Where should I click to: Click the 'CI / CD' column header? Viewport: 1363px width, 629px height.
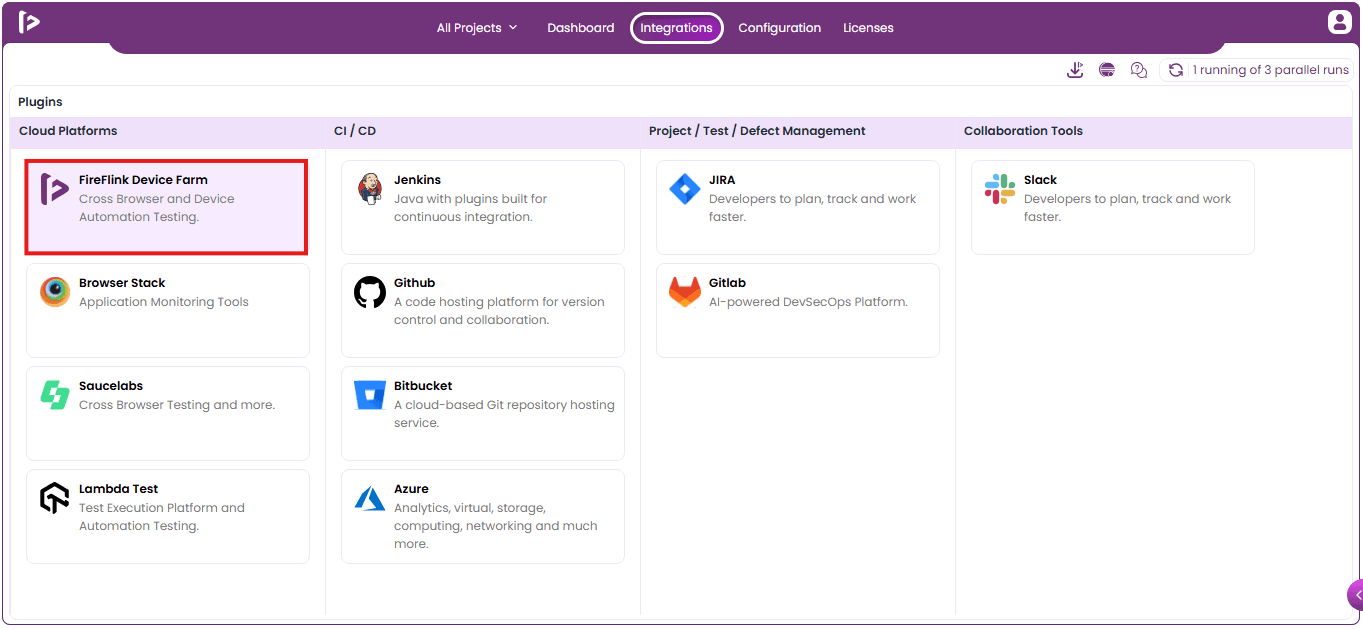pos(355,131)
